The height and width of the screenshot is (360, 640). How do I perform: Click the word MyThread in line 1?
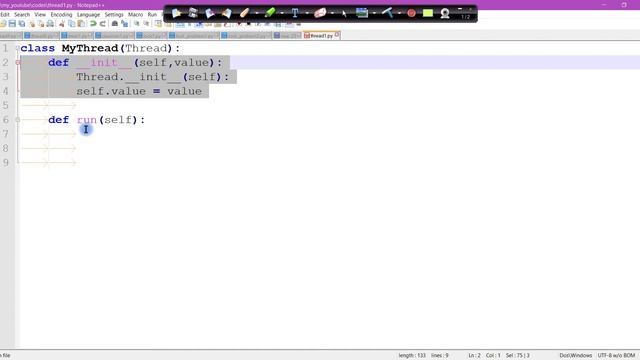click(90, 48)
